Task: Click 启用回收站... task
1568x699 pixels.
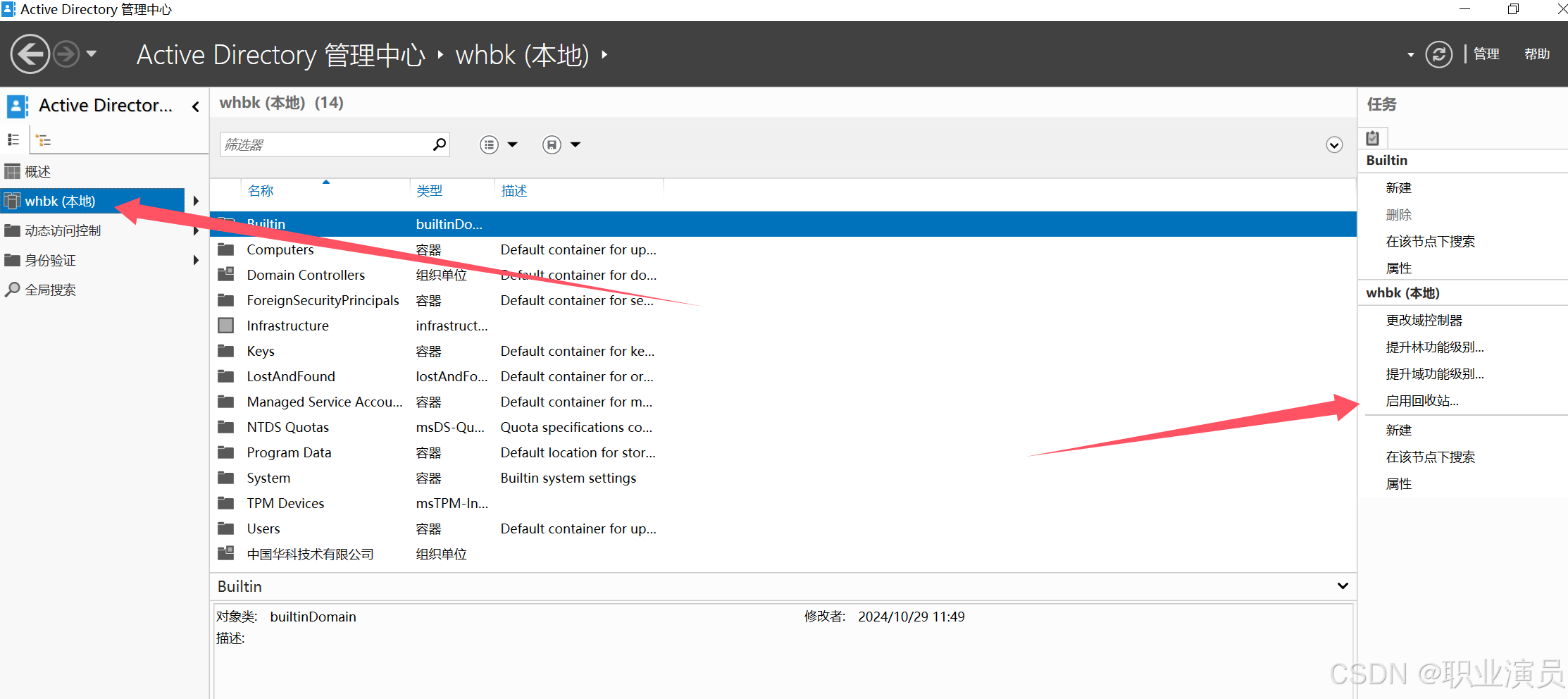Action: [x=1422, y=401]
